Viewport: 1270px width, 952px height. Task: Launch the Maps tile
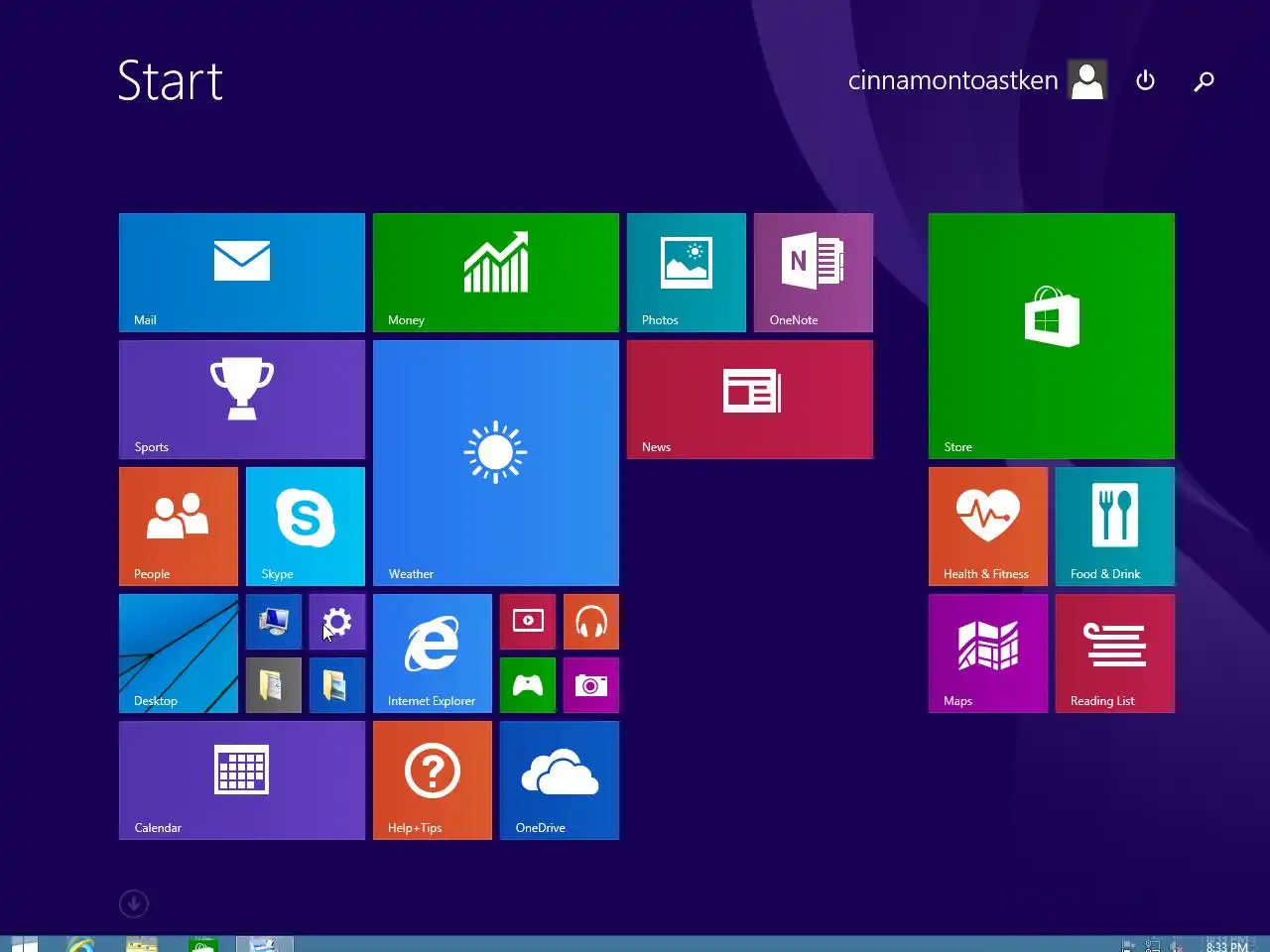[988, 654]
